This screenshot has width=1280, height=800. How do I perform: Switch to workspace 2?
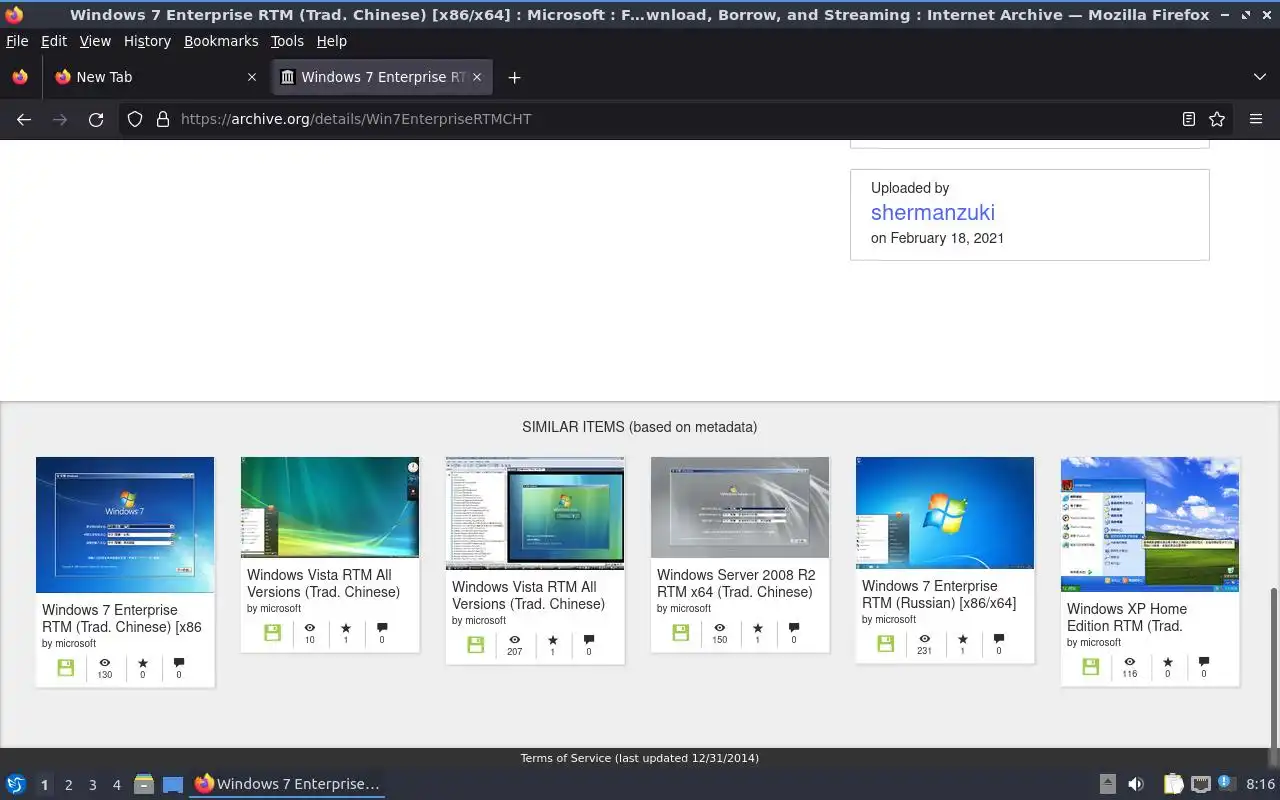(68, 785)
